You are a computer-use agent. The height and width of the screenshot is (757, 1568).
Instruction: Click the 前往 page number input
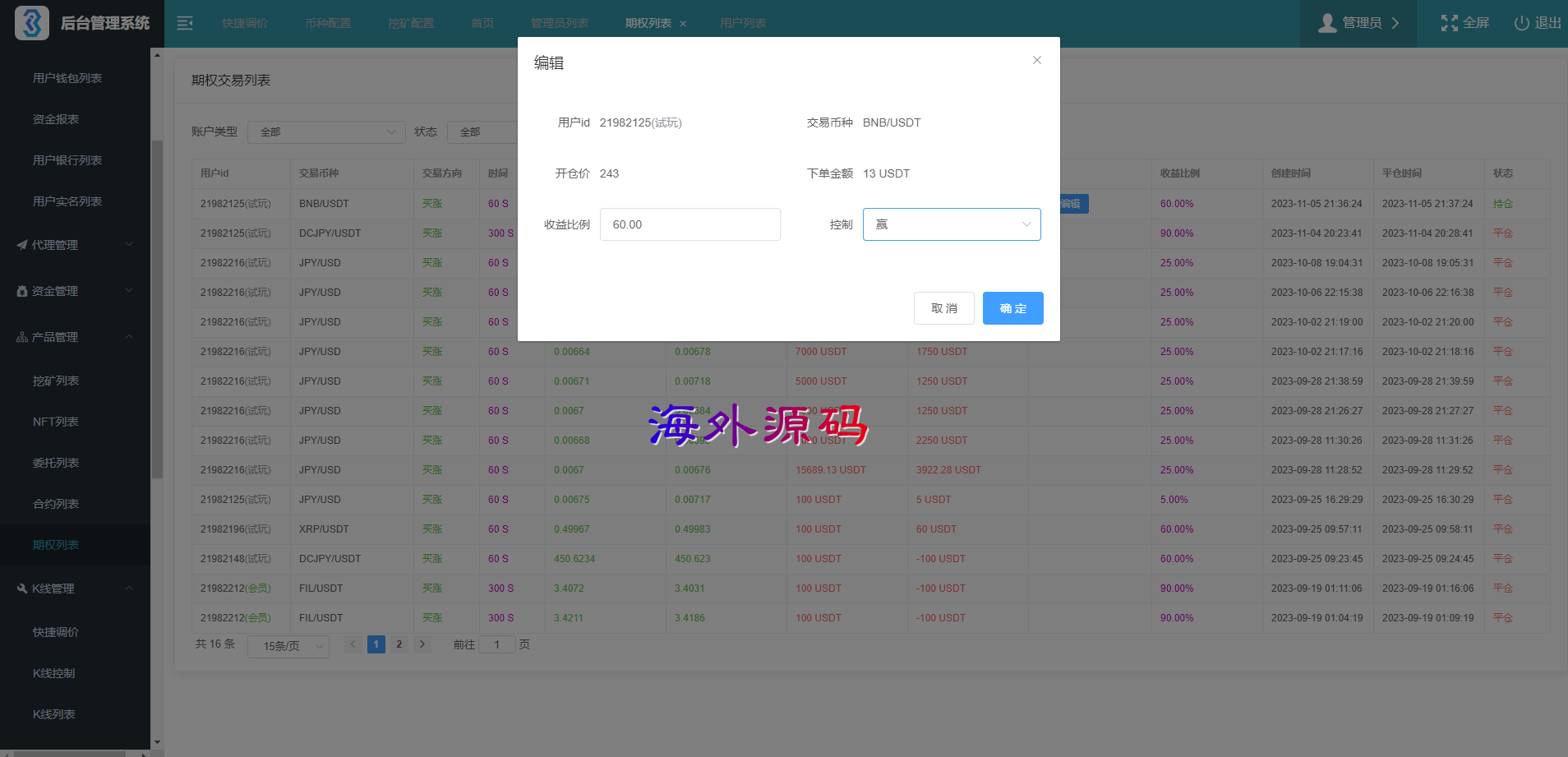click(x=497, y=644)
